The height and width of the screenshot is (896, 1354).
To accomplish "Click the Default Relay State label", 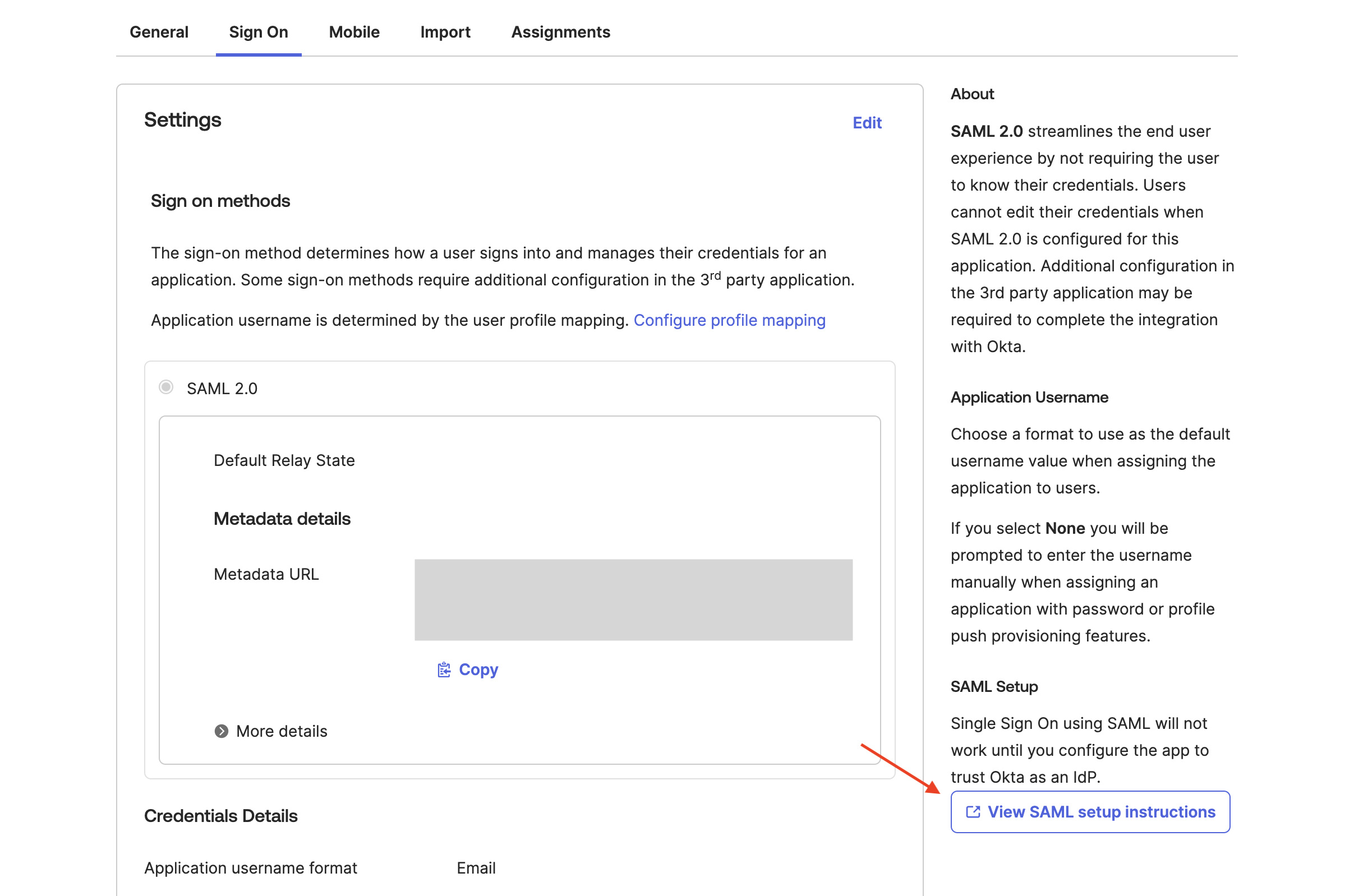I will tap(284, 460).
